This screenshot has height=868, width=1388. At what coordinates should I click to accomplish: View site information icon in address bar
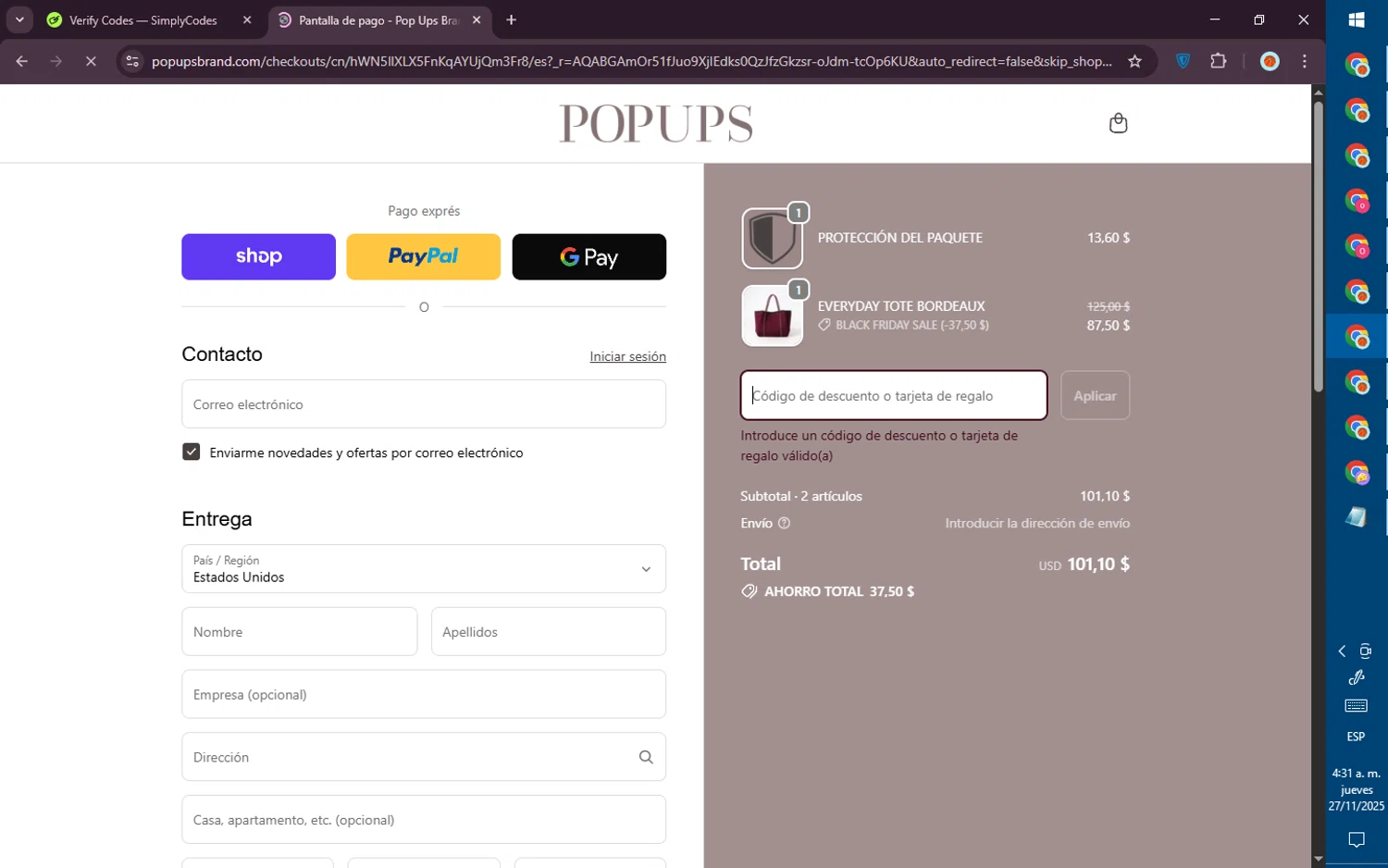click(x=132, y=61)
